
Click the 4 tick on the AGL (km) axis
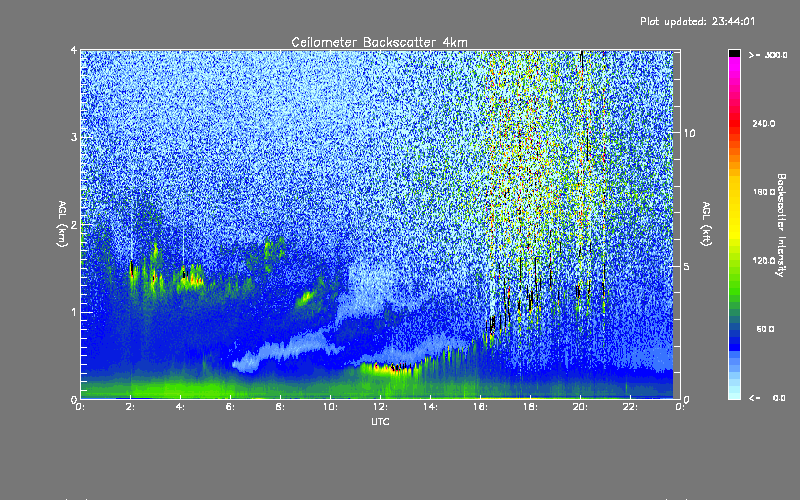[74, 50]
